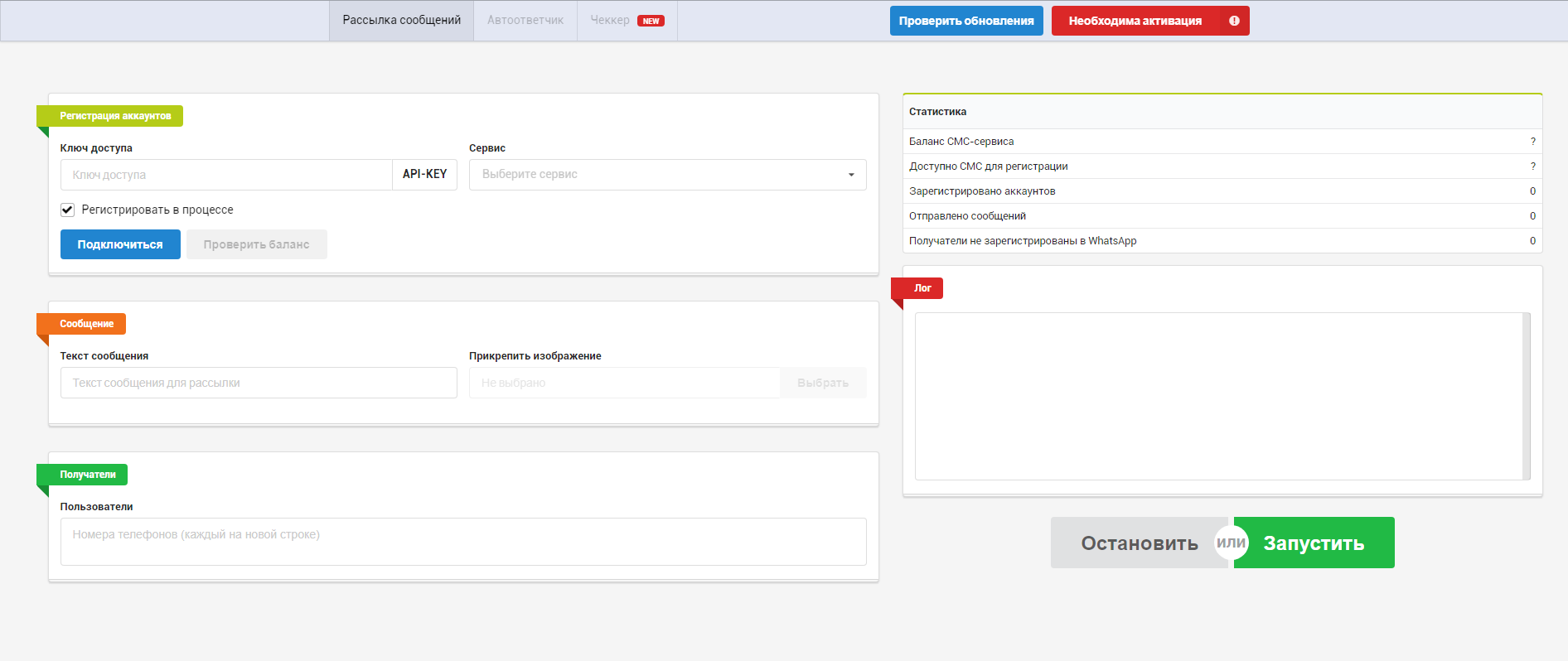Click 'Выбрать' to attach an image

pos(822,383)
